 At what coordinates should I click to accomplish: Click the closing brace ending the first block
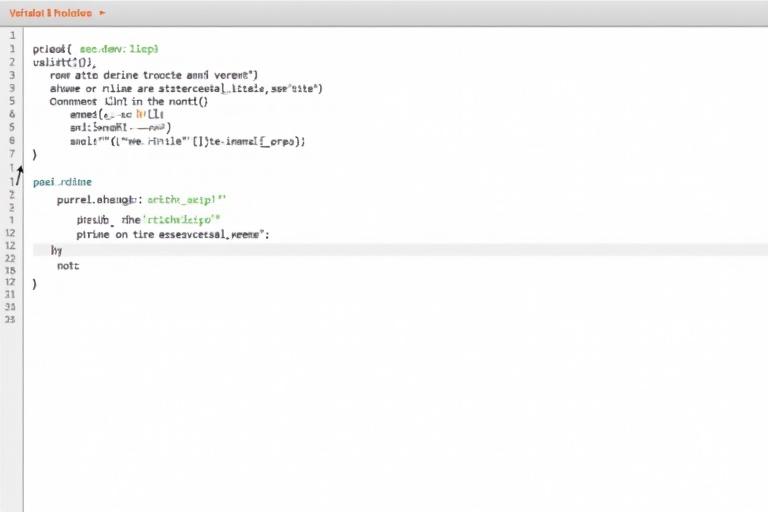(x=35, y=155)
